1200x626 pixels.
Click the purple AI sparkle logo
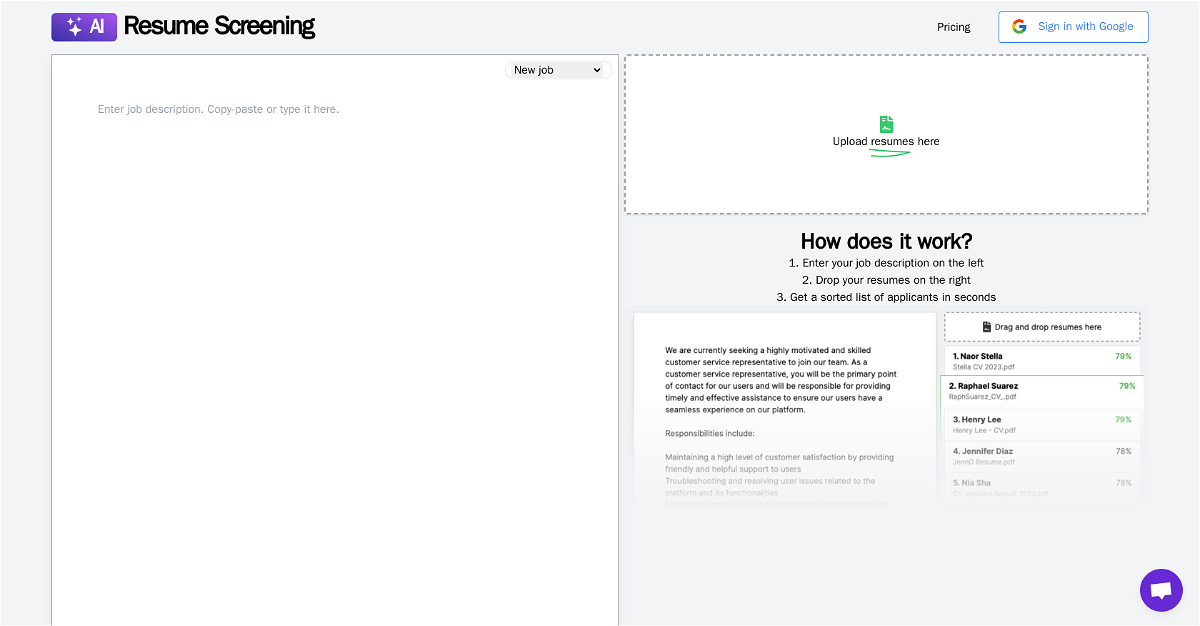coord(84,27)
